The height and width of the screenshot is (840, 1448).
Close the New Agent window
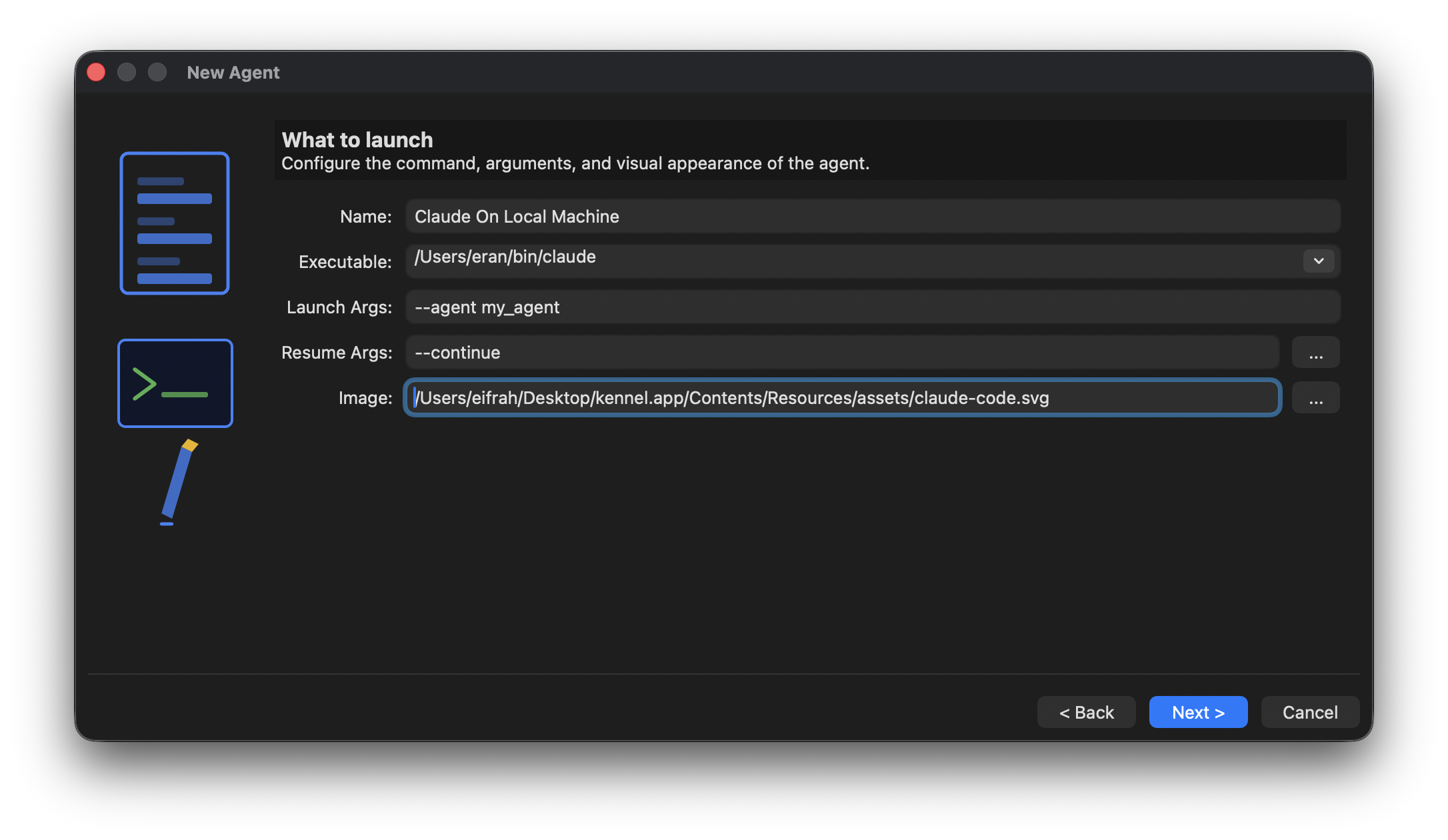click(x=96, y=72)
